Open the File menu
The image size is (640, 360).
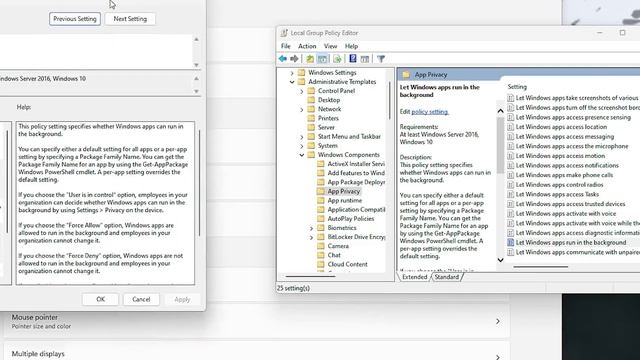pyautogui.click(x=286, y=46)
